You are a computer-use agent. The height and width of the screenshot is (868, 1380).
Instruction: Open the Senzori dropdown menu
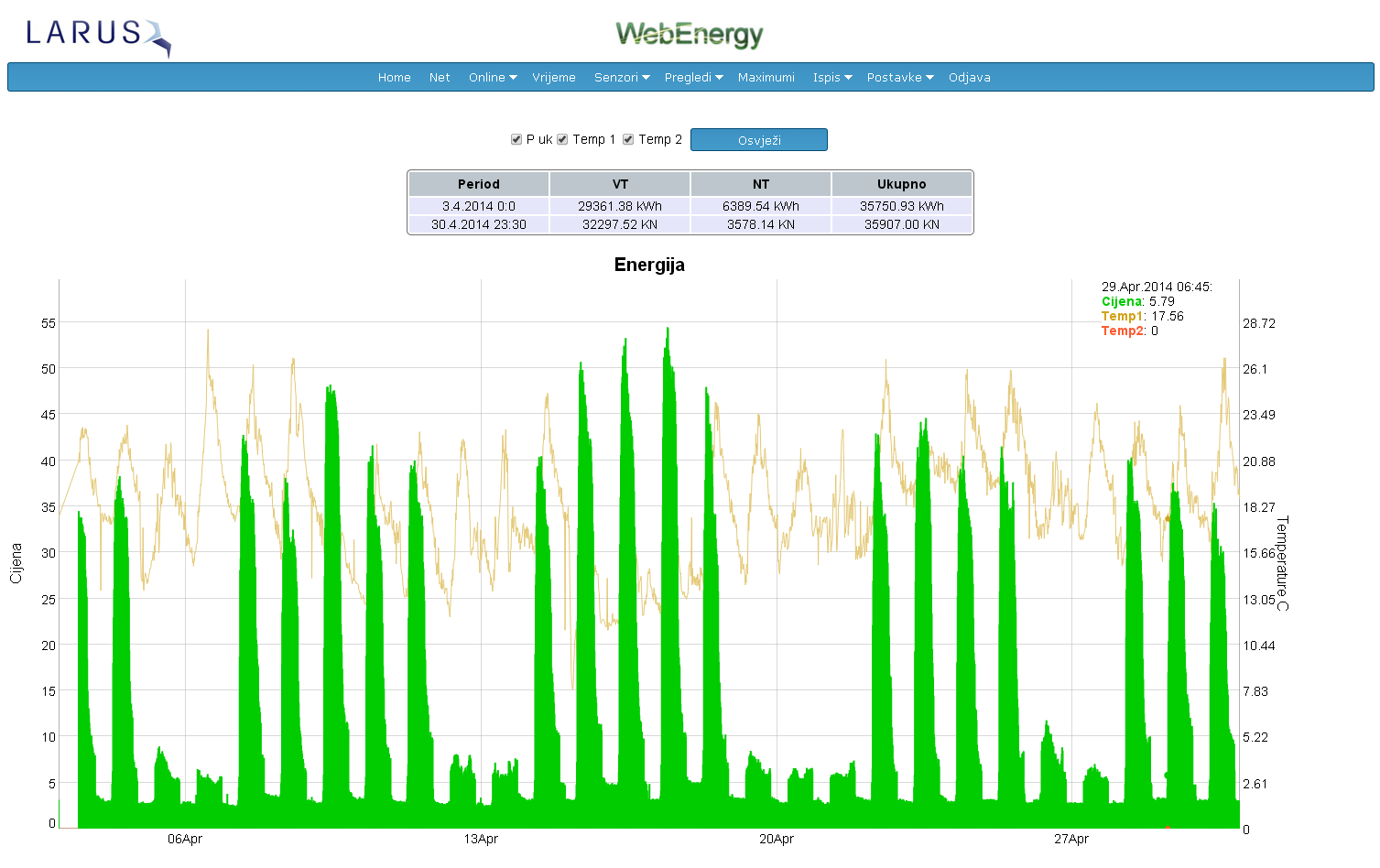click(622, 78)
